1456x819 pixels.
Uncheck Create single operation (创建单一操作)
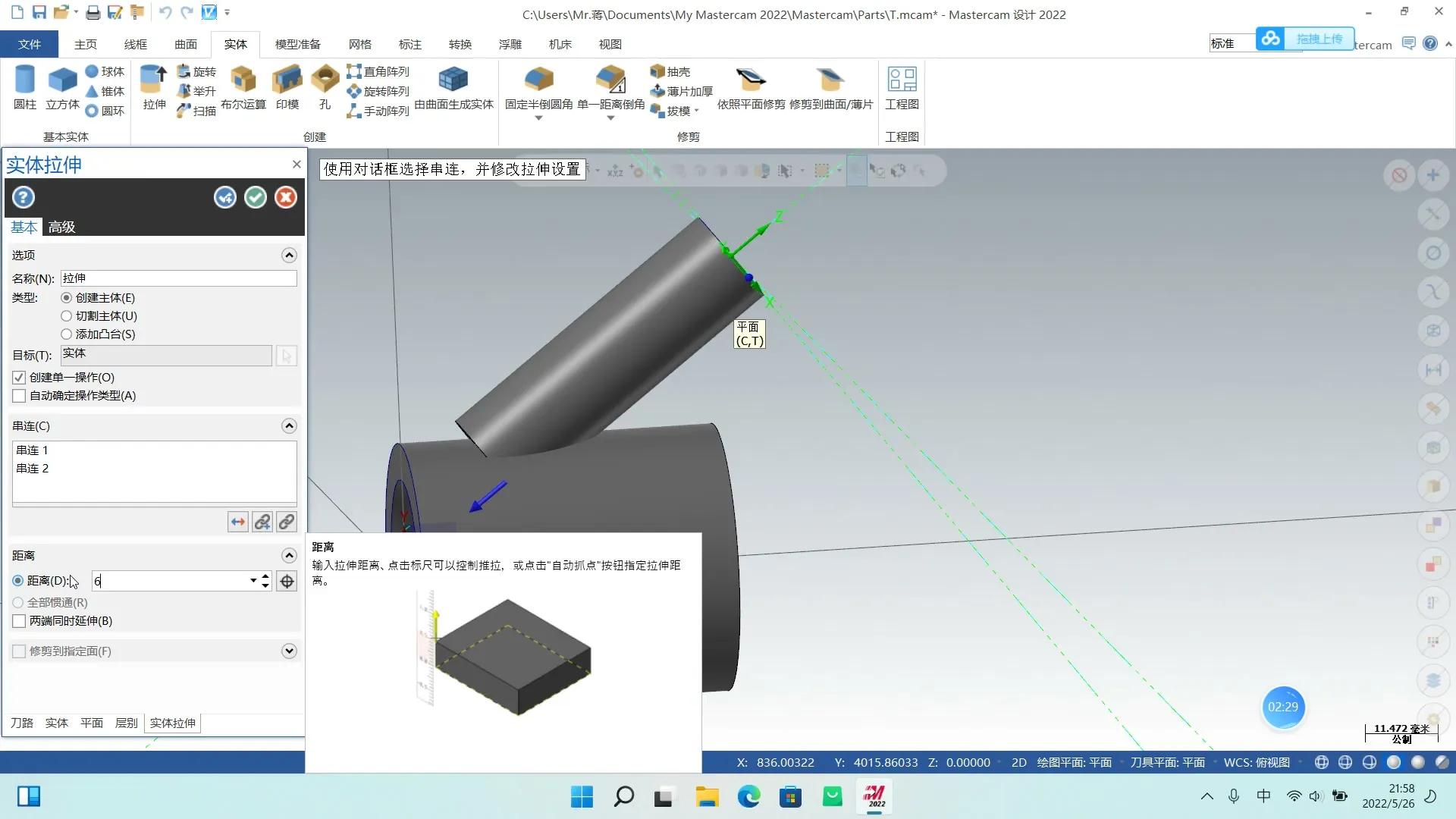[x=20, y=378]
